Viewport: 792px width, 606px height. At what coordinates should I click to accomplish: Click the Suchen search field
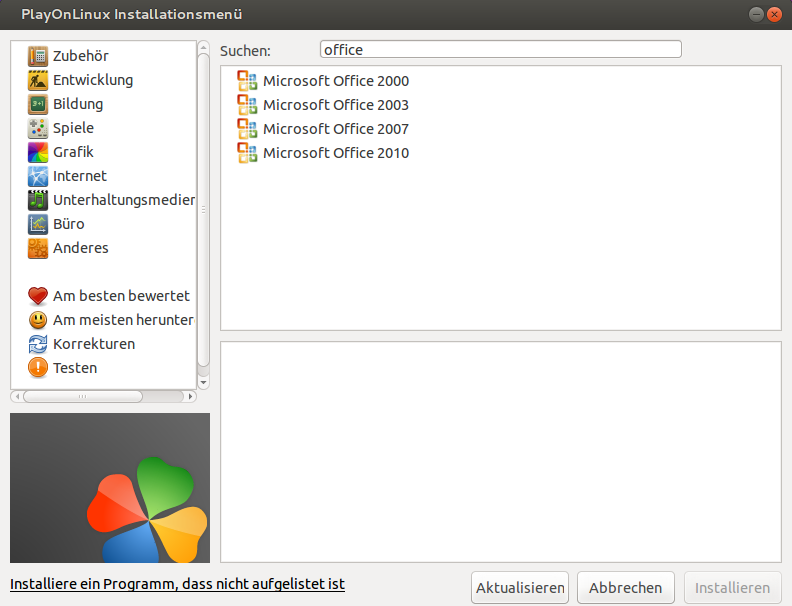(x=501, y=49)
